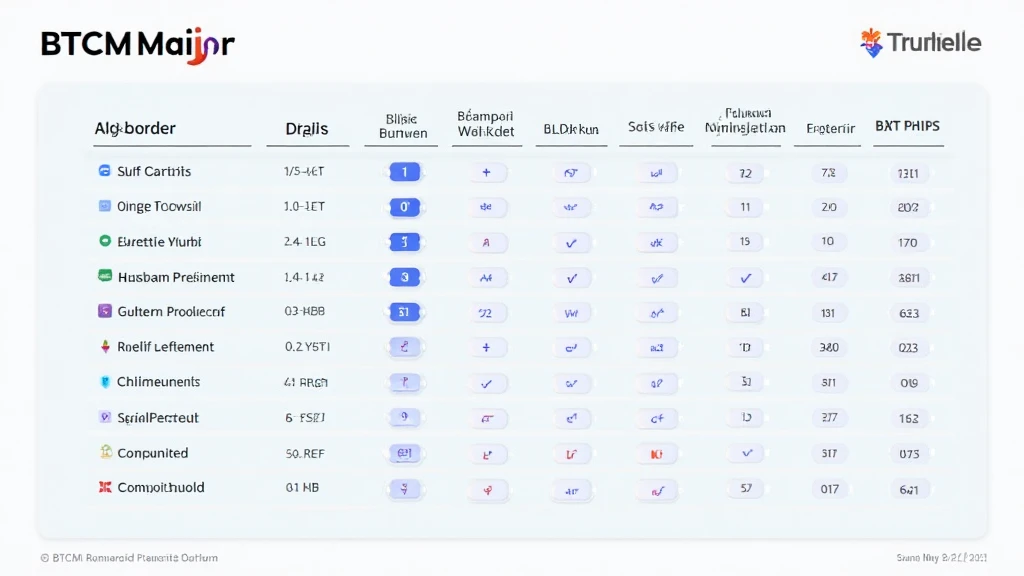Click the blue badge in Husbam Presiment row
This screenshot has width=1024, height=576.
pos(404,278)
